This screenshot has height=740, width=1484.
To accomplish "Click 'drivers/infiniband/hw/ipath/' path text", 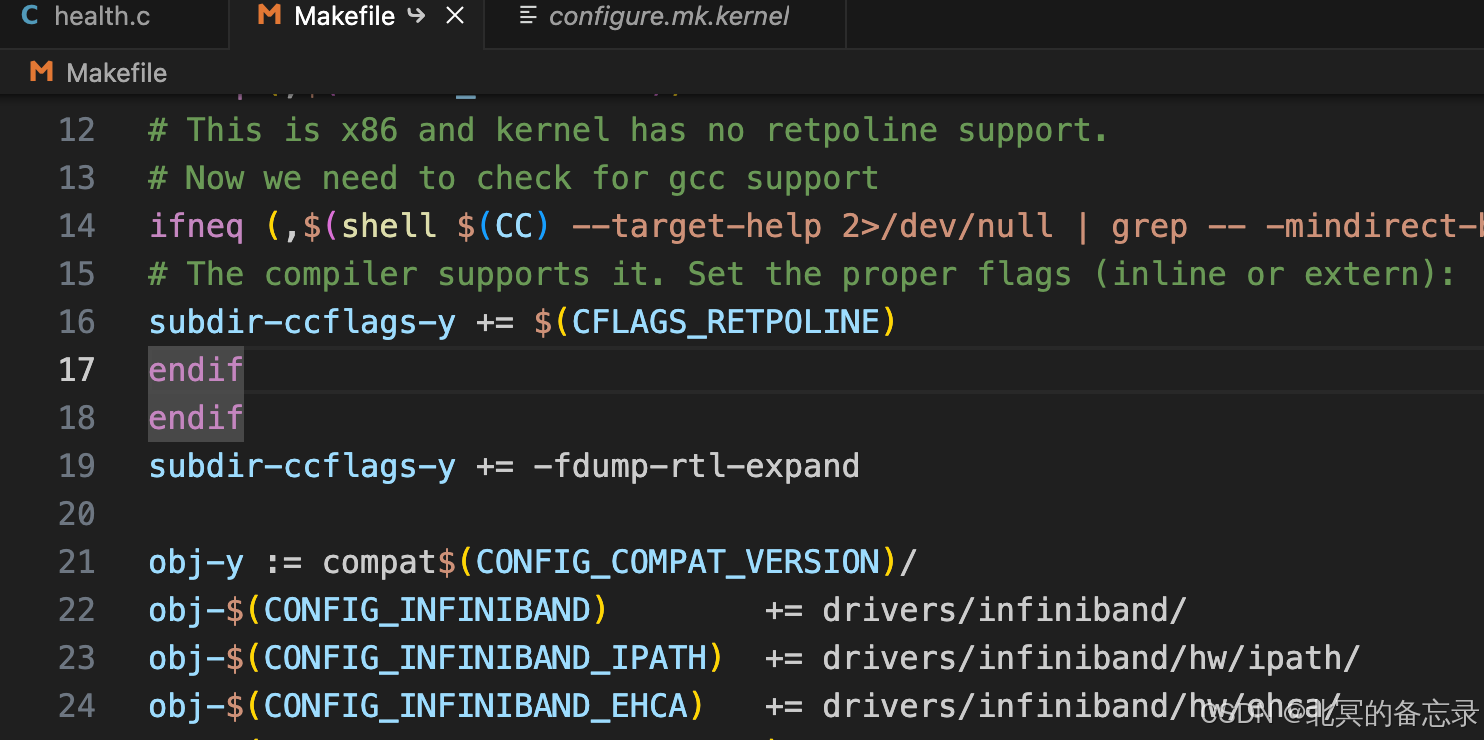I will 1091,658.
